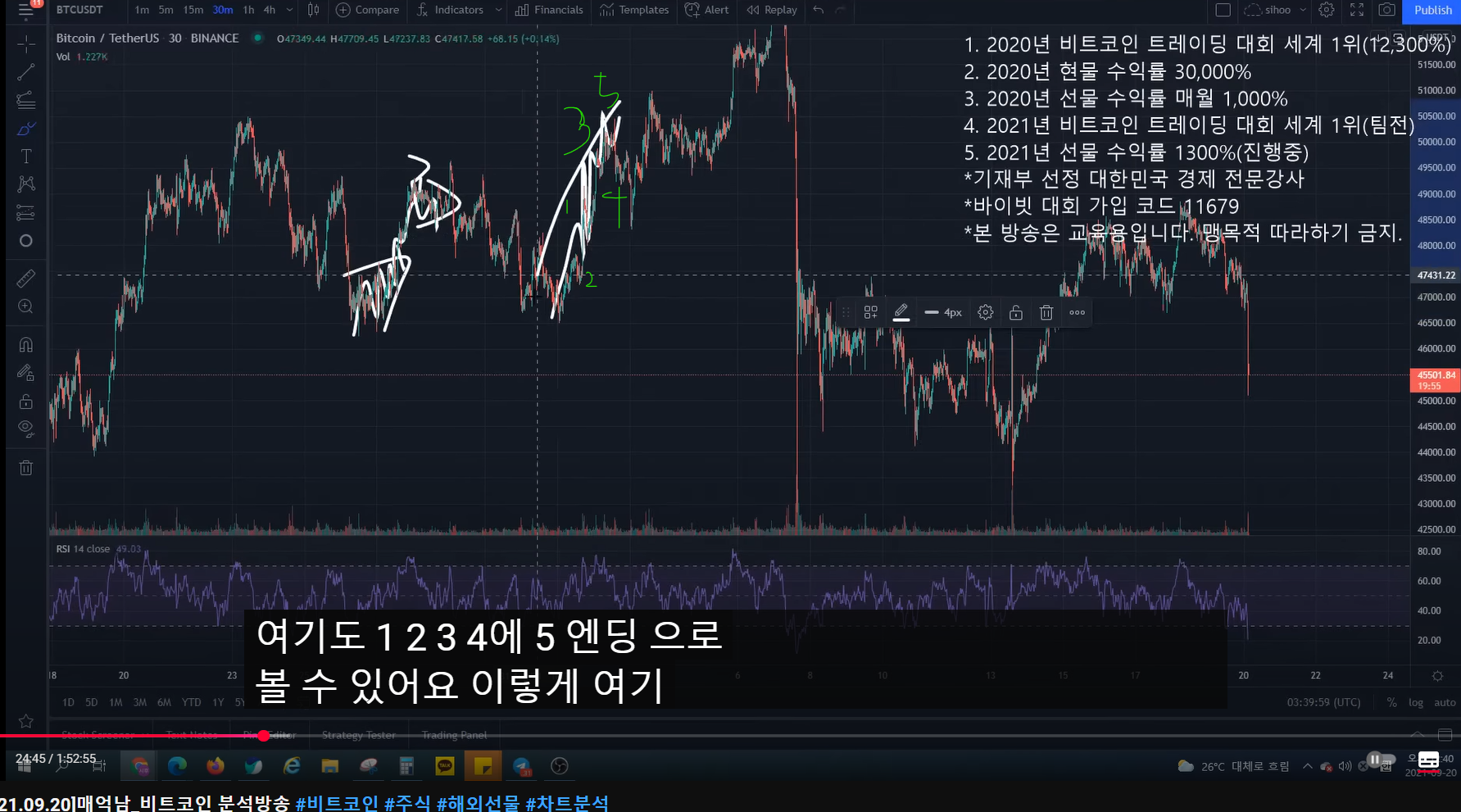Open candlestick chart style selector
This screenshot has height=812, width=1461.
313,10
